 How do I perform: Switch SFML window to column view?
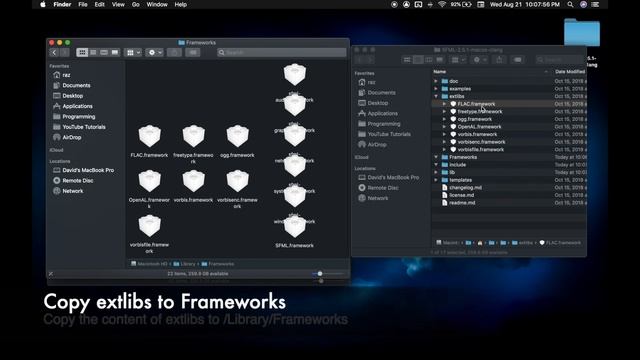[429, 60]
